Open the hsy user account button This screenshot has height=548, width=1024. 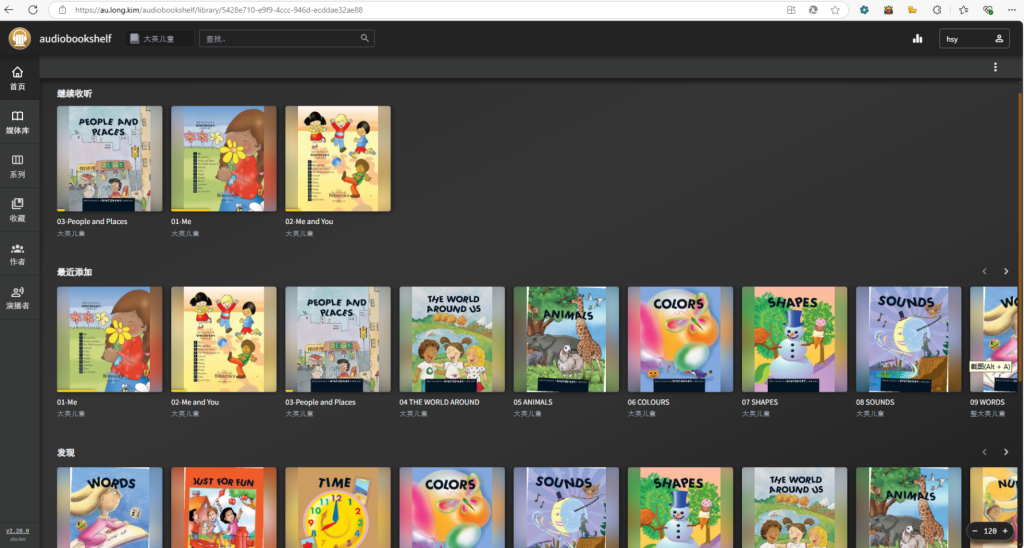(974, 39)
